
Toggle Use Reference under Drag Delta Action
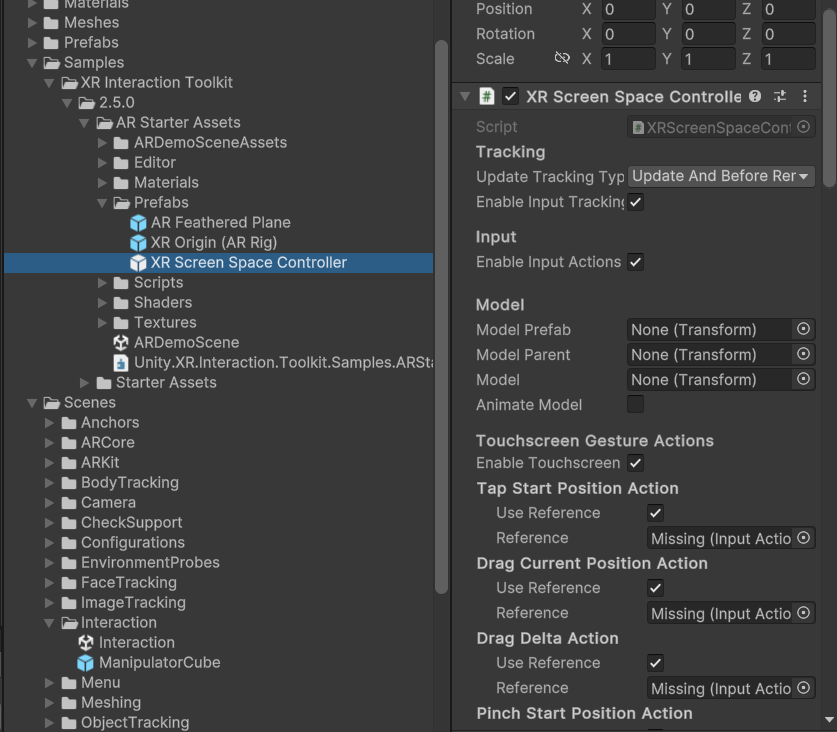(656, 663)
